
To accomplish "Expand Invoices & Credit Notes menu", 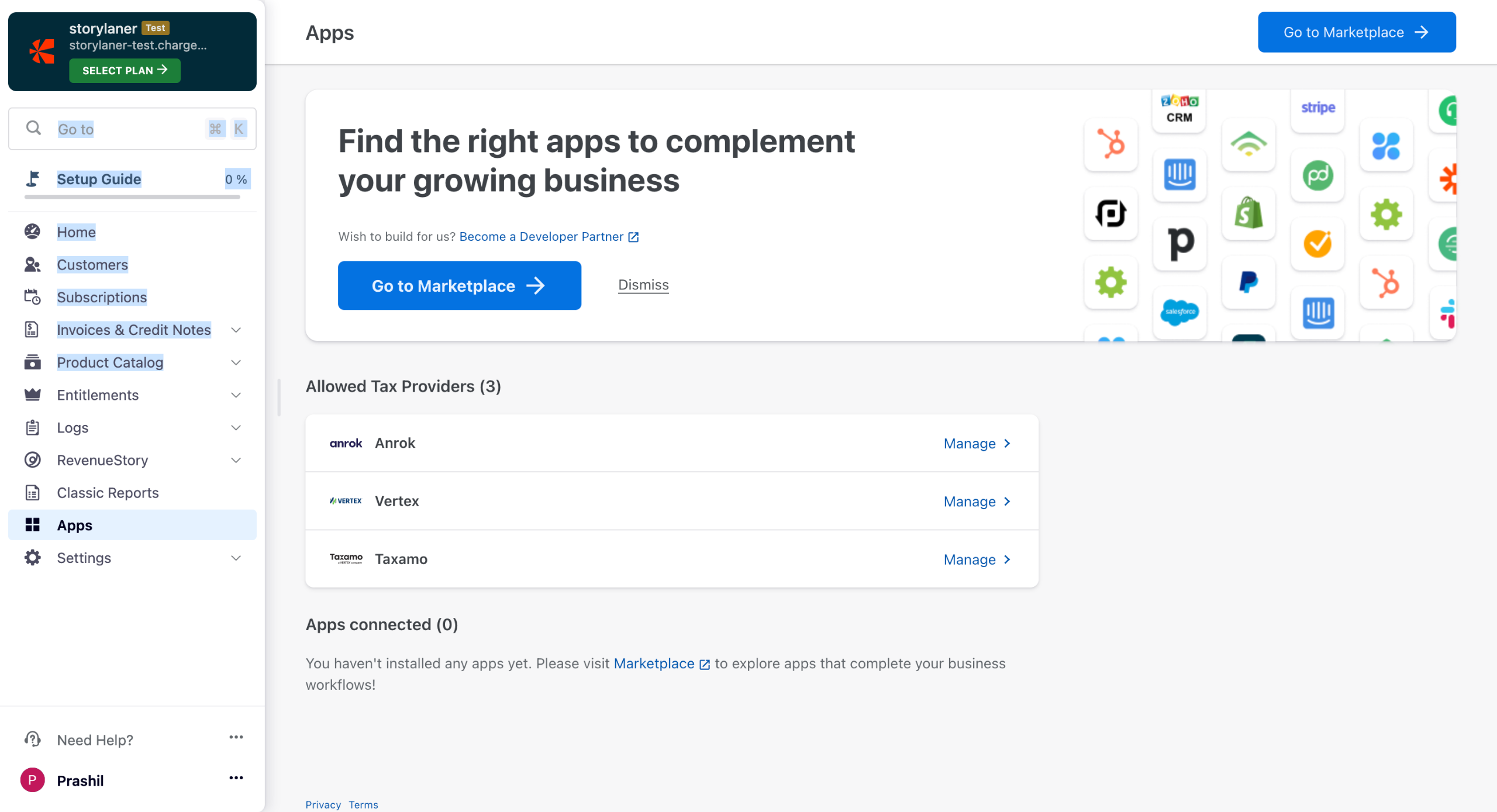I will point(236,330).
